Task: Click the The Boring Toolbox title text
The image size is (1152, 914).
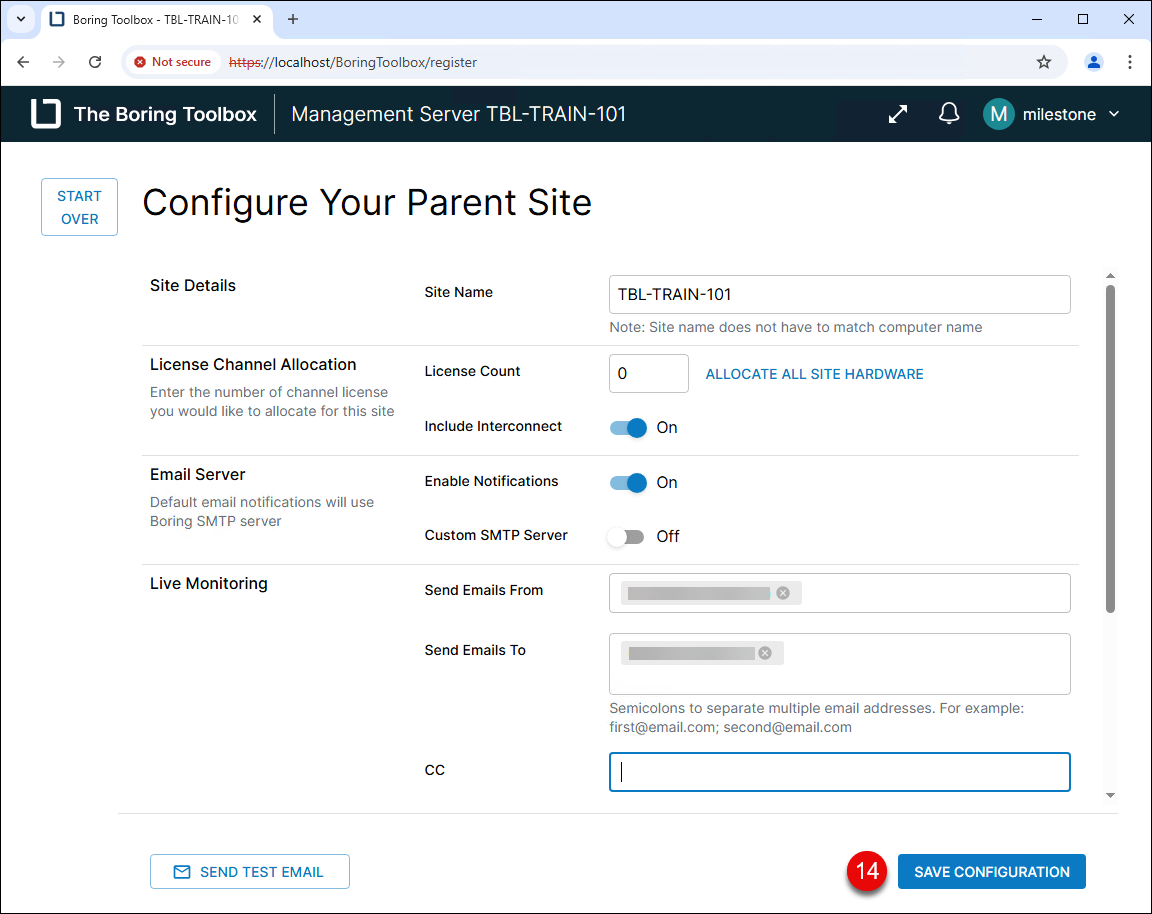Action: 165,114
